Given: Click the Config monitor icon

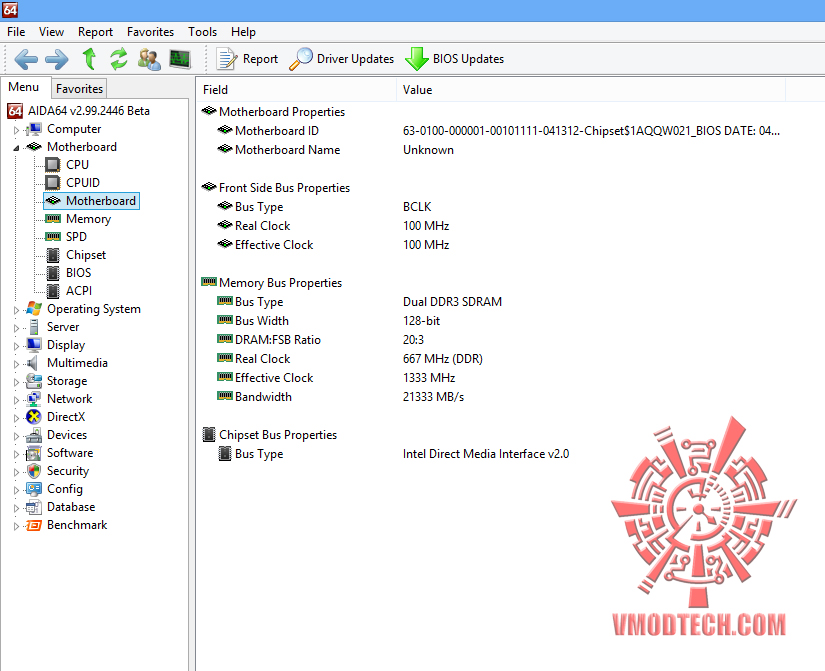Looking at the screenshot, I should tap(34, 489).
